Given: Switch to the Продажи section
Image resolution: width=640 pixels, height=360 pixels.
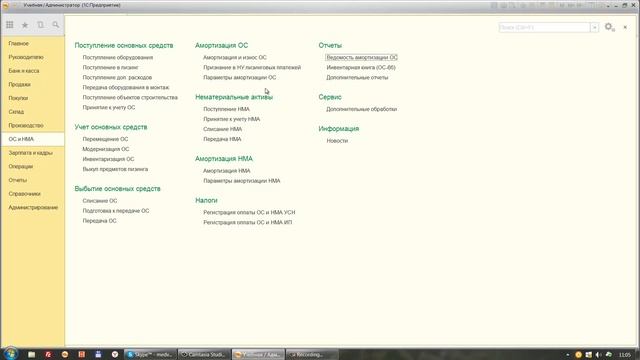Looking at the screenshot, I should pos(20,84).
